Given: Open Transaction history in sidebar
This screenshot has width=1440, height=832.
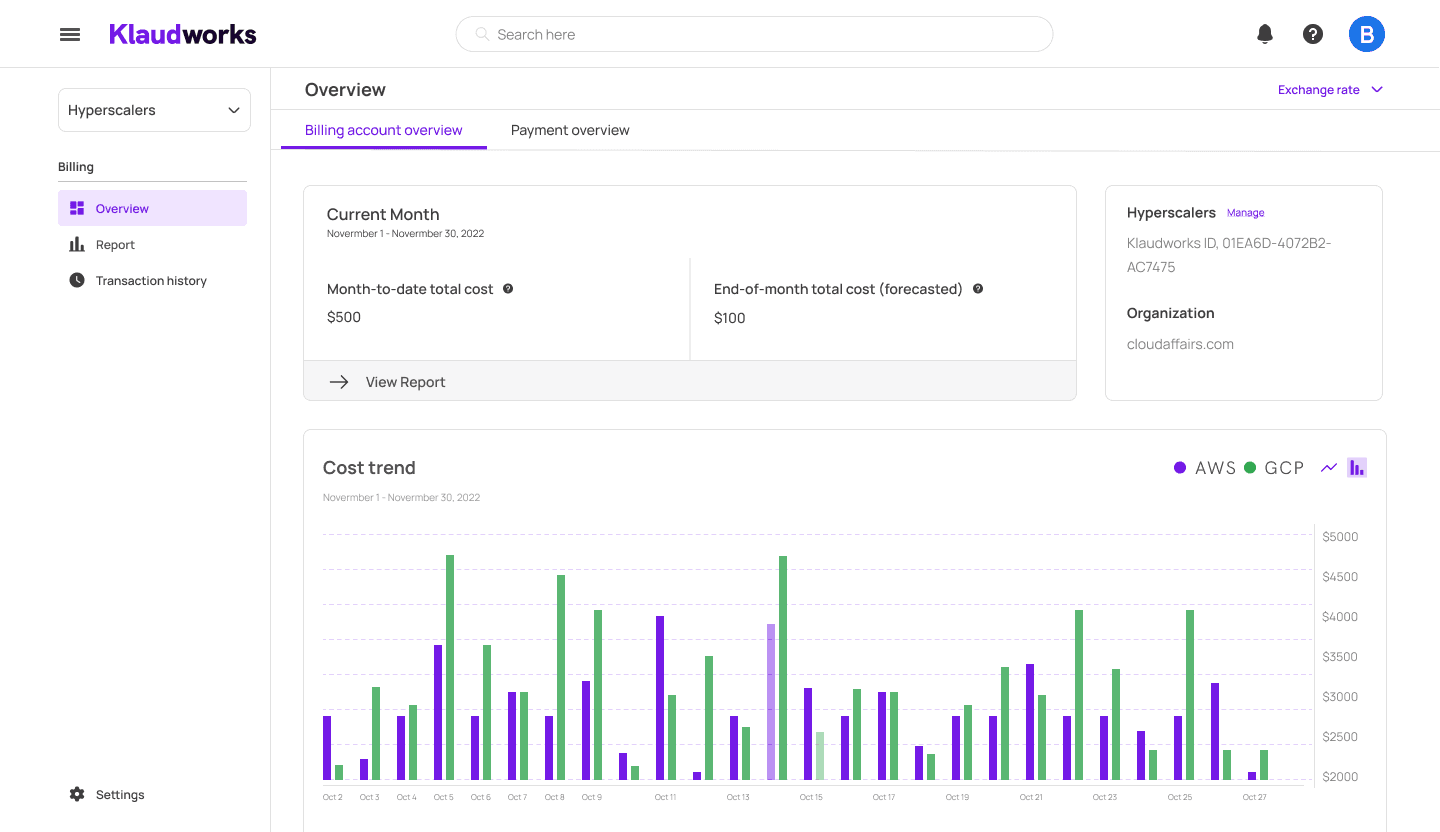Looking at the screenshot, I should point(152,281).
